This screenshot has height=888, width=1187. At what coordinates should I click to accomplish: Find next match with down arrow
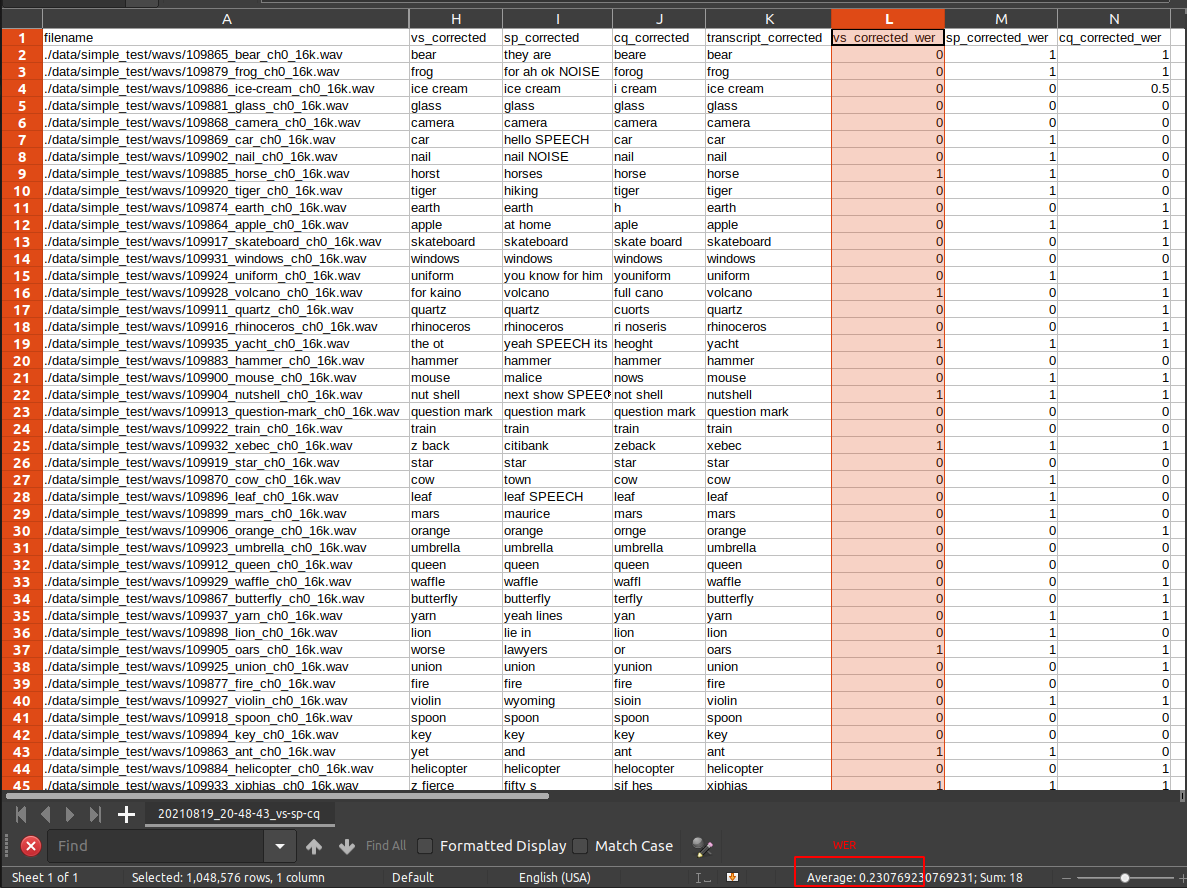[x=347, y=846]
